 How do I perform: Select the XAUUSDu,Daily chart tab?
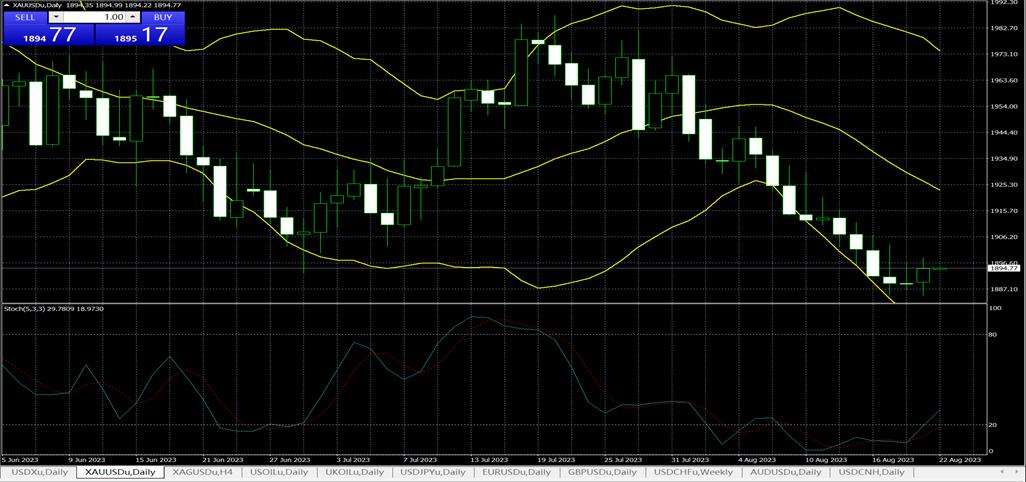coord(120,472)
